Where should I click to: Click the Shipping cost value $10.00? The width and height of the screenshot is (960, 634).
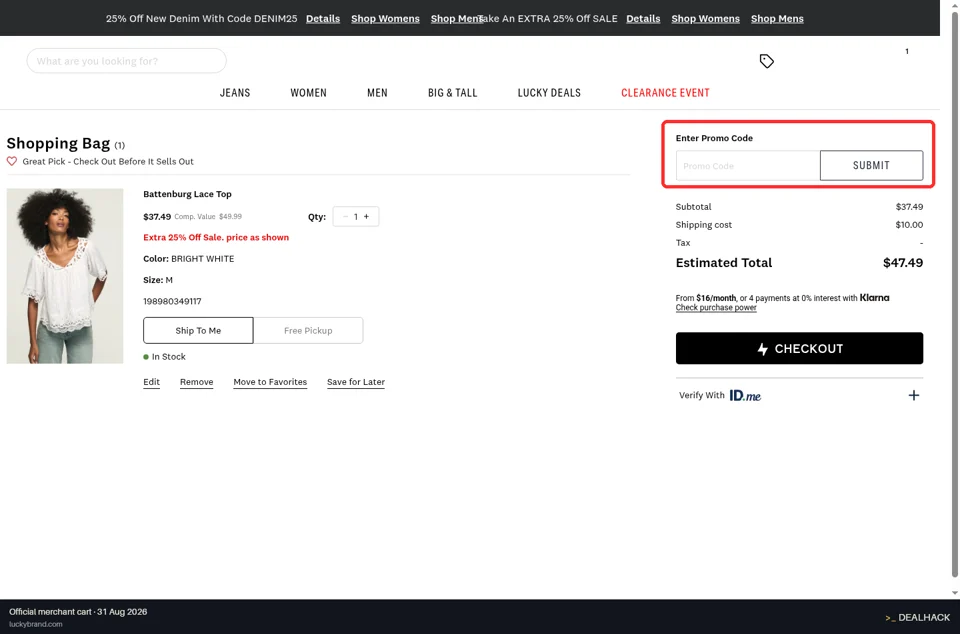[x=909, y=225]
